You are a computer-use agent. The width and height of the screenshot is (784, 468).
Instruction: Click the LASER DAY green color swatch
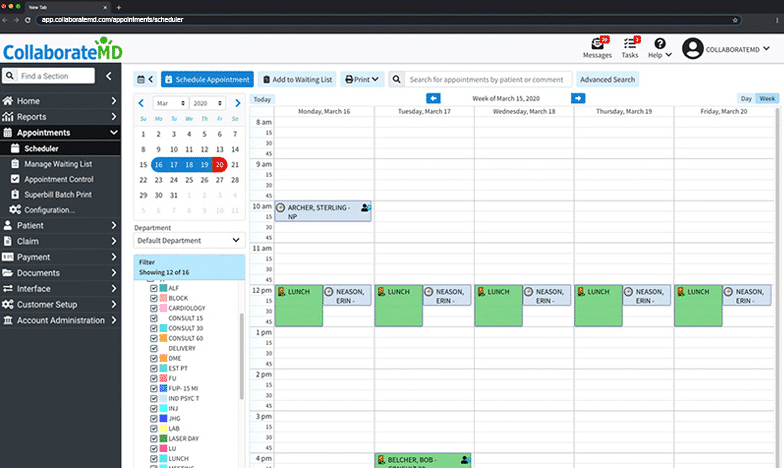click(163, 438)
